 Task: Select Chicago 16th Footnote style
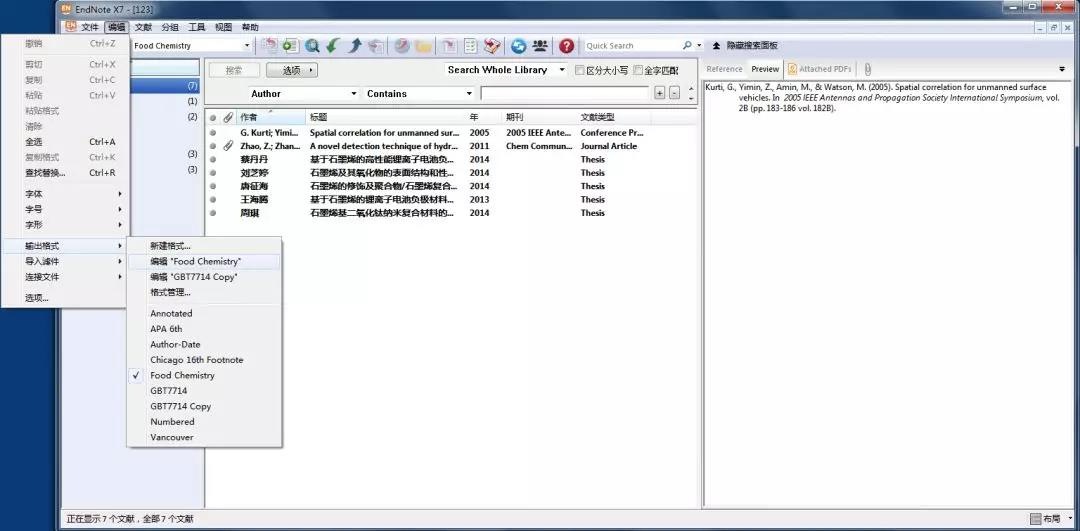[205, 360]
